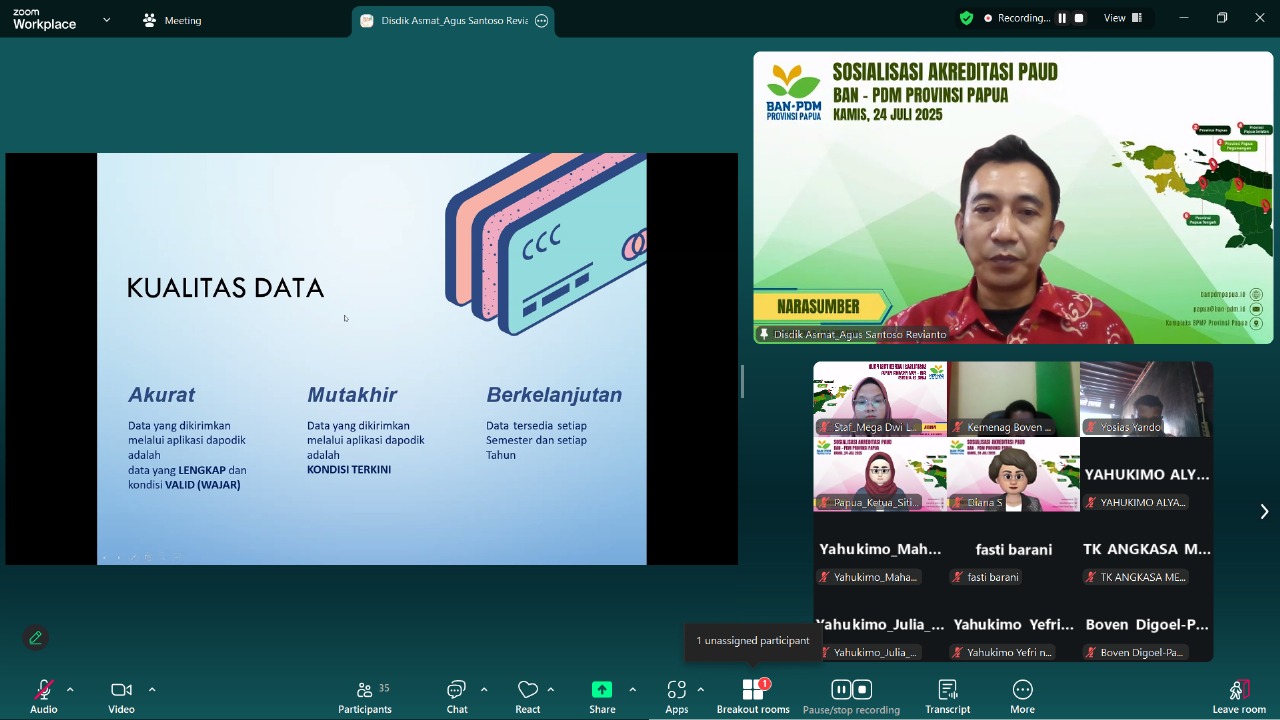Image resolution: width=1280 pixels, height=720 pixels.
Task: Show next page of participant thumbnails
Action: click(x=1263, y=512)
